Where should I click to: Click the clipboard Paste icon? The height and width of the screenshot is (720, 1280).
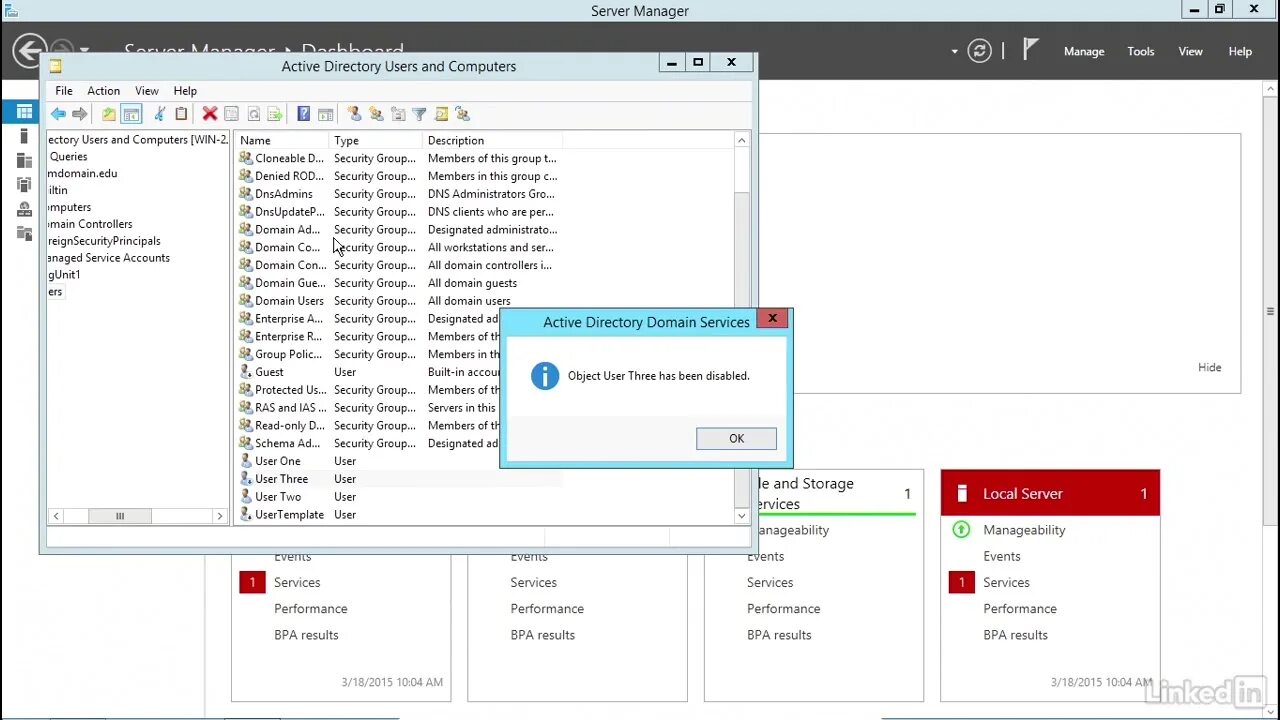pyautogui.click(x=181, y=114)
